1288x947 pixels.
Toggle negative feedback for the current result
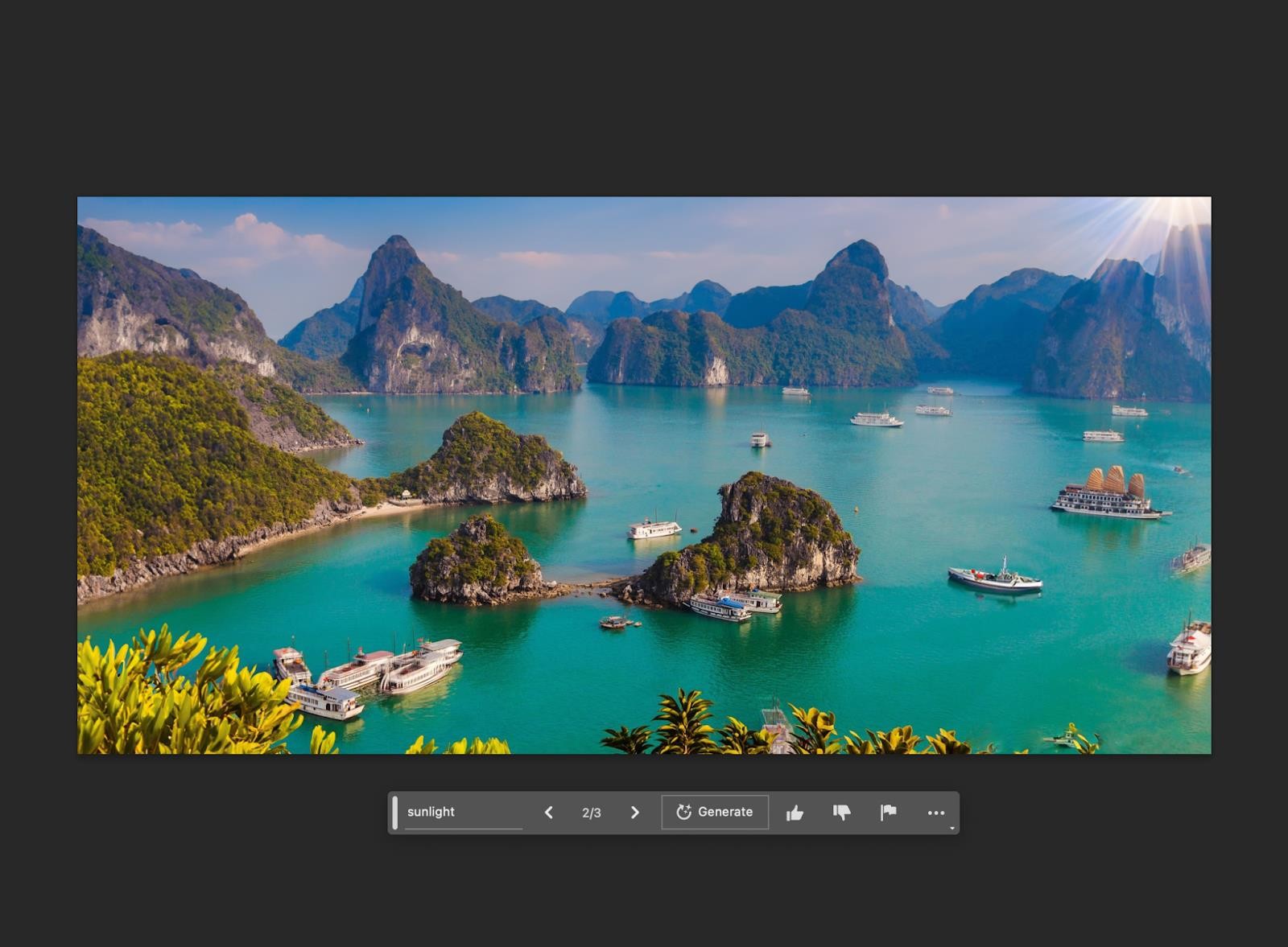[x=844, y=812]
